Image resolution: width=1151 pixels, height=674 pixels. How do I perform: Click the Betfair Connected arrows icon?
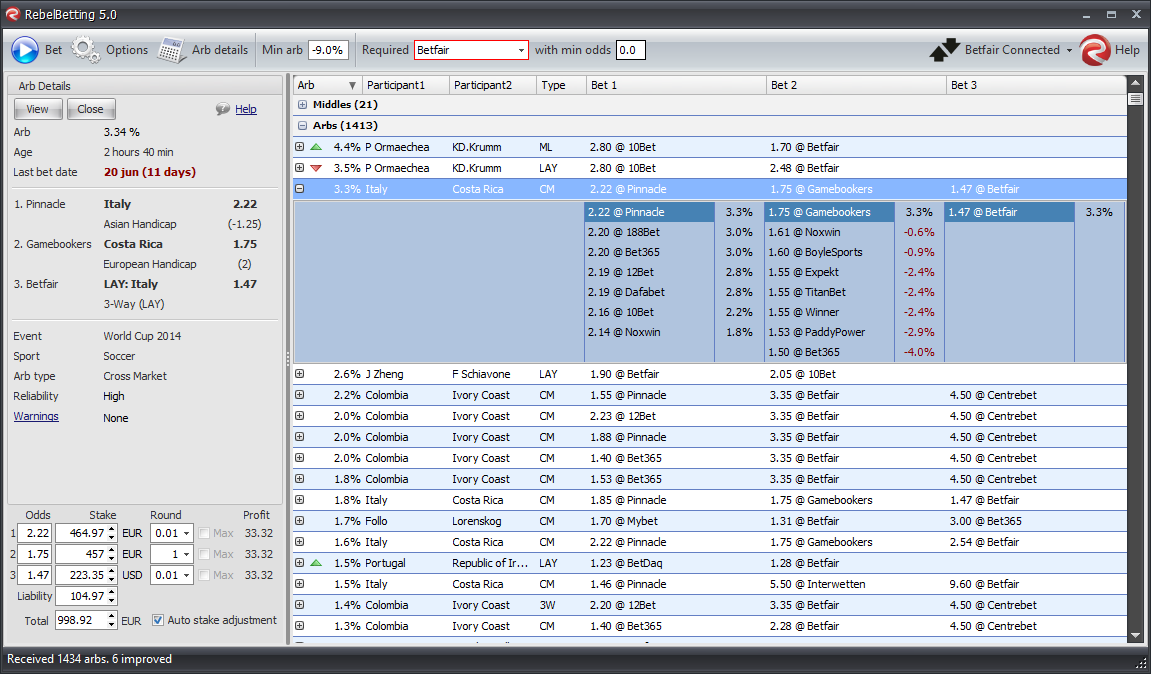pyautogui.click(x=944, y=50)
